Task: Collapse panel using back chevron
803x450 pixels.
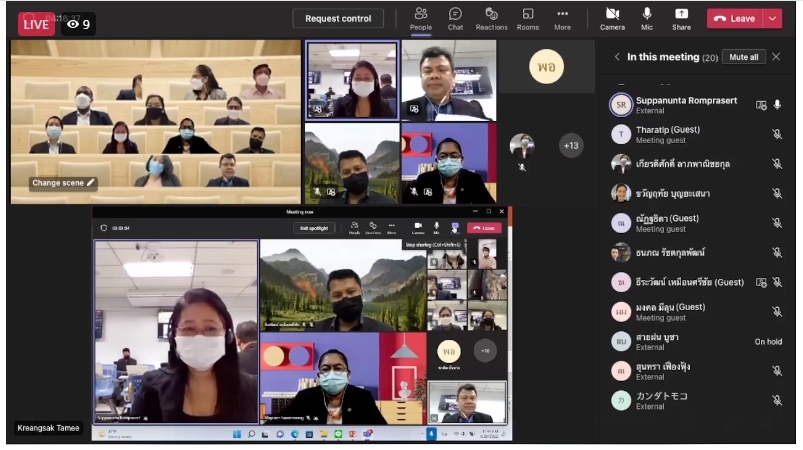Action: coord(617,57)
